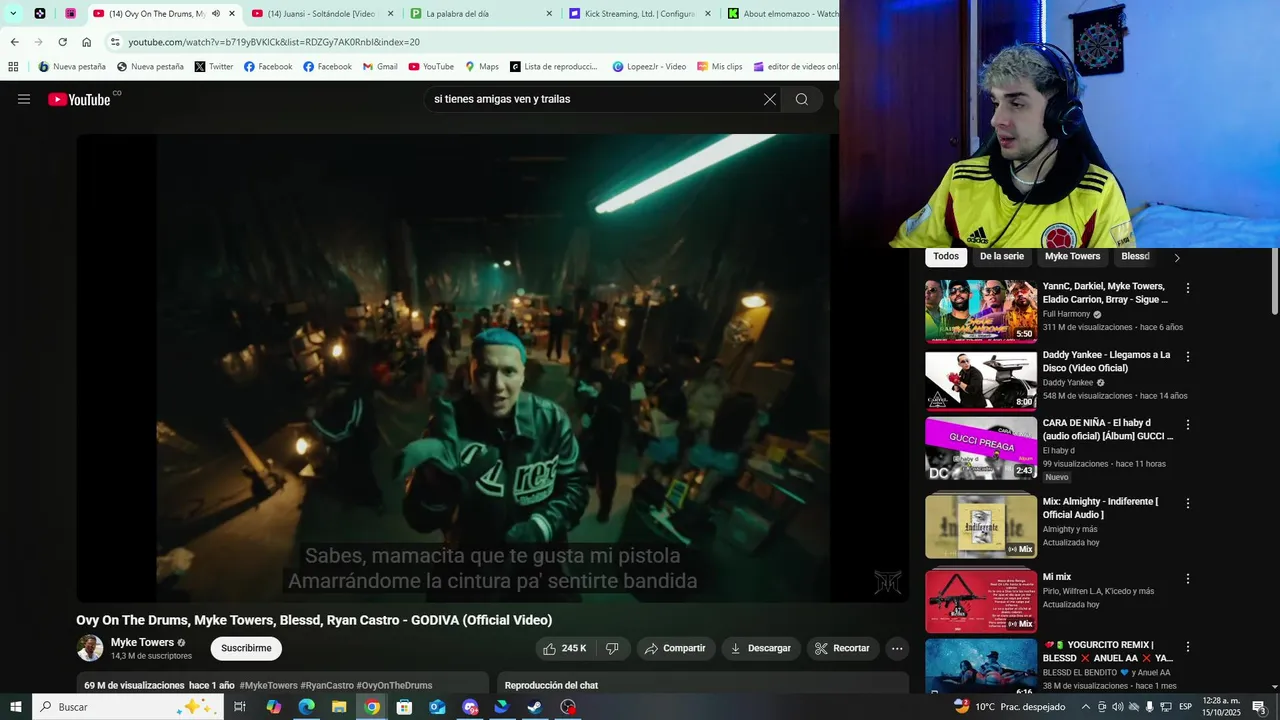Open the LopeezJr - Video bookmark
This screenshot has width=1280, height=720.
649,67
